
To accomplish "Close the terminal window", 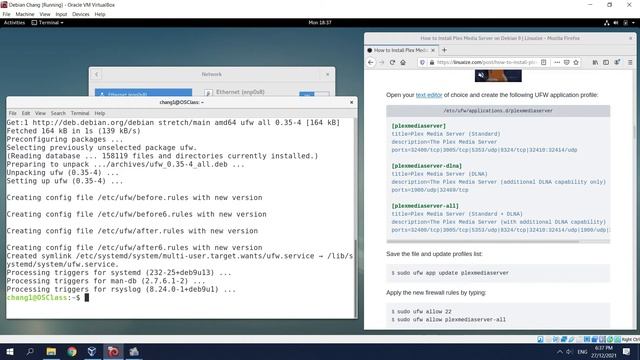I will click(351, 102).
